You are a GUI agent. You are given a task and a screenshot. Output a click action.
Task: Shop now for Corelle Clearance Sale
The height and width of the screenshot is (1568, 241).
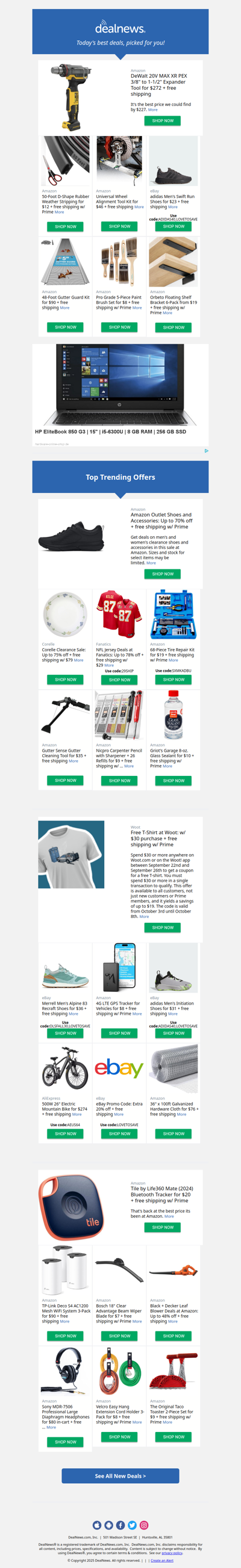point(65,680)
